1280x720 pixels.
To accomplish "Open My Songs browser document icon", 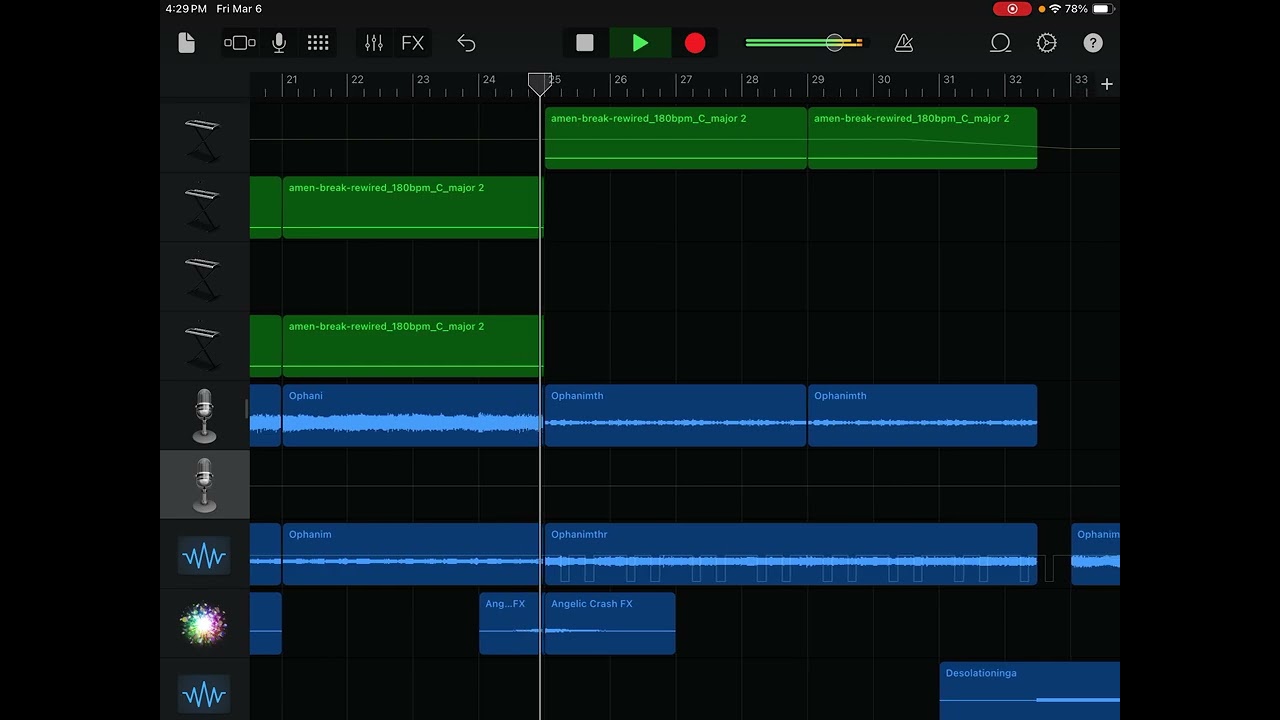I will pos(186,43).
